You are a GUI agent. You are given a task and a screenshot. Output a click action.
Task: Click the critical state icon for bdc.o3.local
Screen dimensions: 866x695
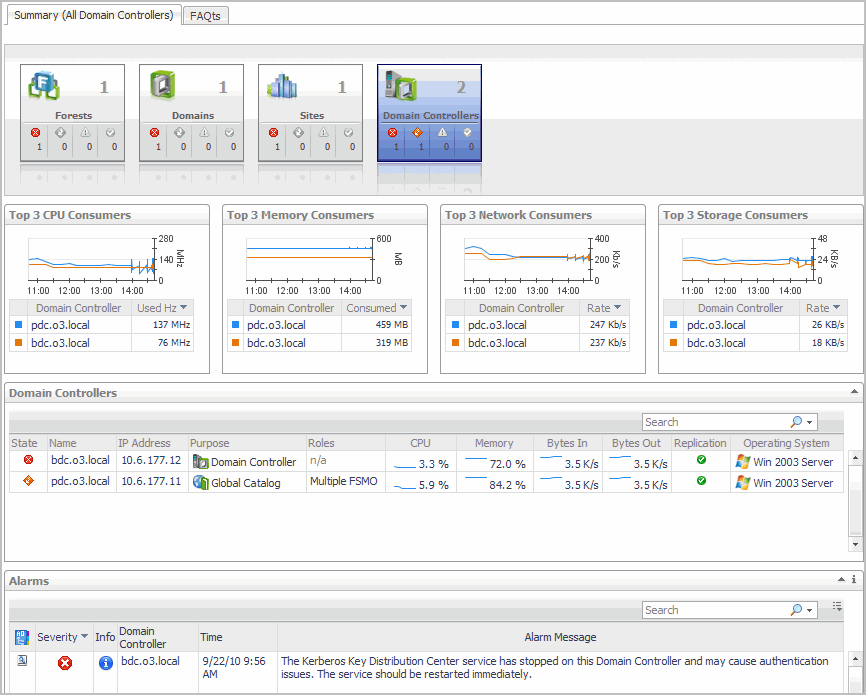[x=28, y=462]
